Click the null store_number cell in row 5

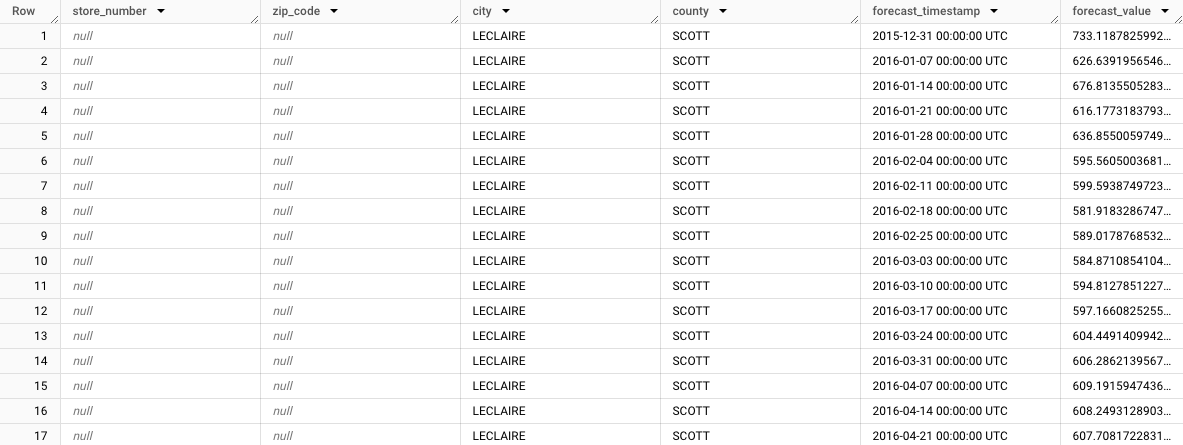[83, 136]
